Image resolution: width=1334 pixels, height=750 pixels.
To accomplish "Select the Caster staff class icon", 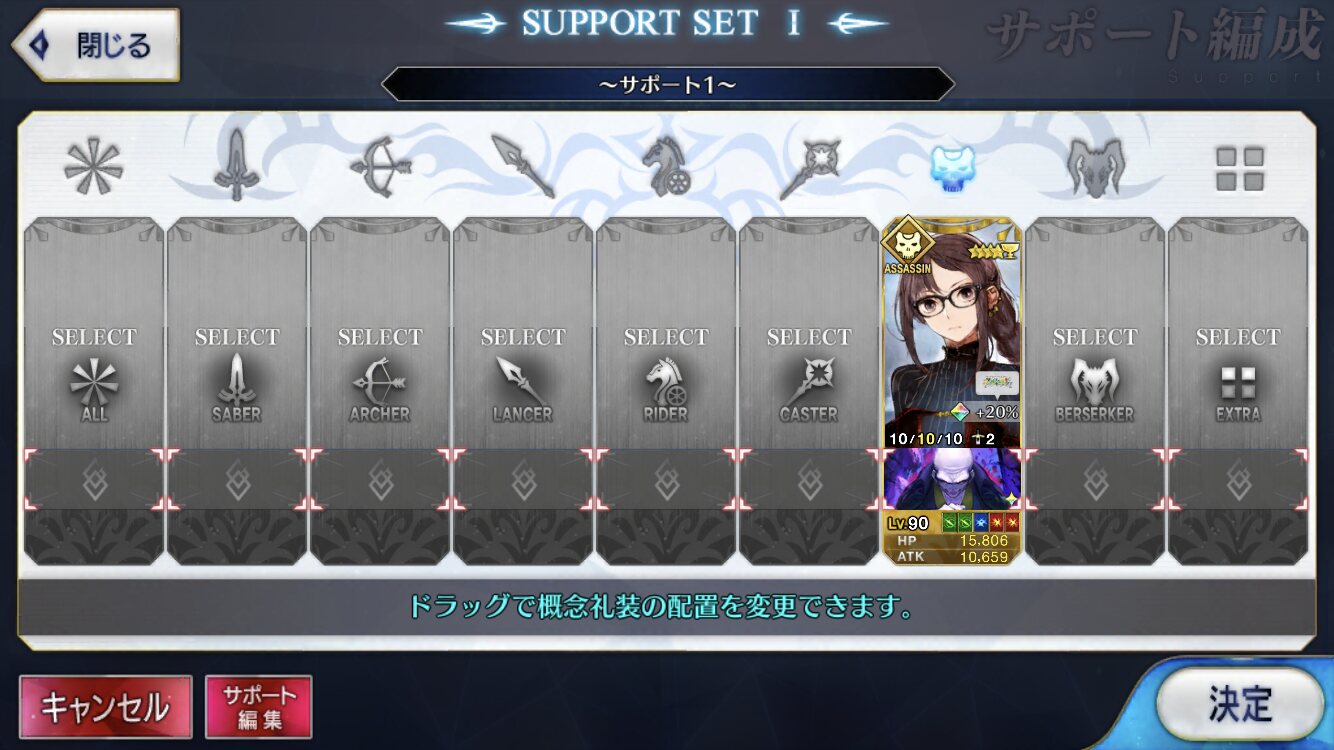I will coord(809,166).
